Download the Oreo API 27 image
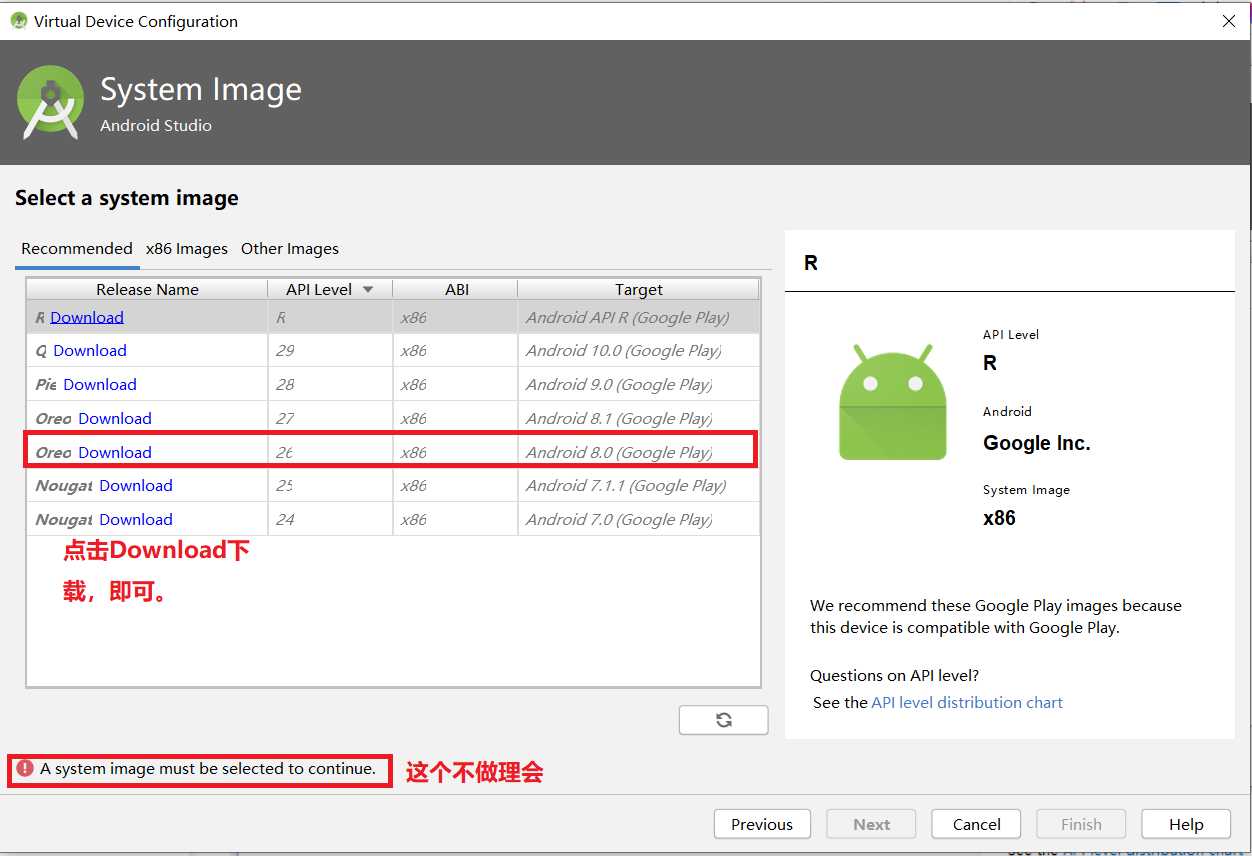This screenshot has height=856, width=1252. pyautogui.click(x=115, y=418)
